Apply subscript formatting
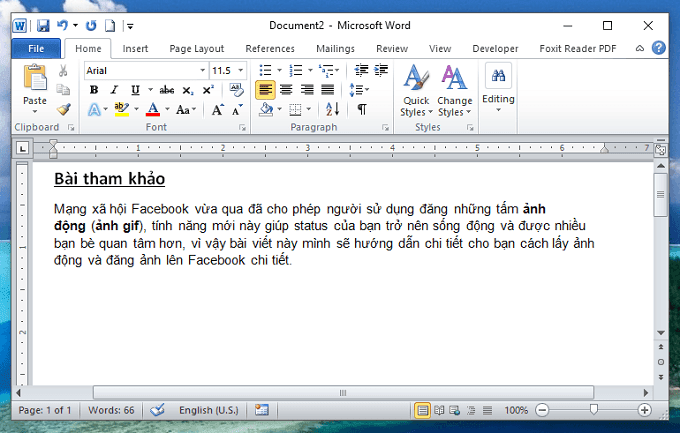 (x=188, y=90)
